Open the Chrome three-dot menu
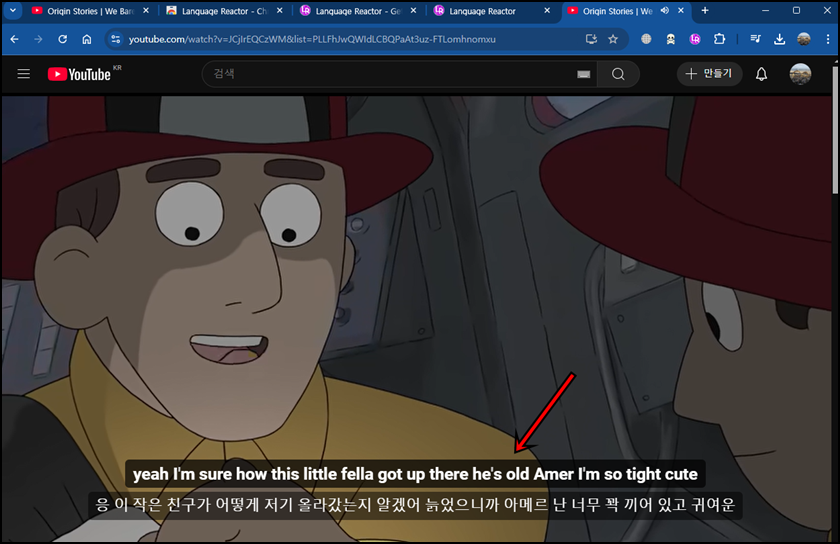 click(x=828, y=39)
